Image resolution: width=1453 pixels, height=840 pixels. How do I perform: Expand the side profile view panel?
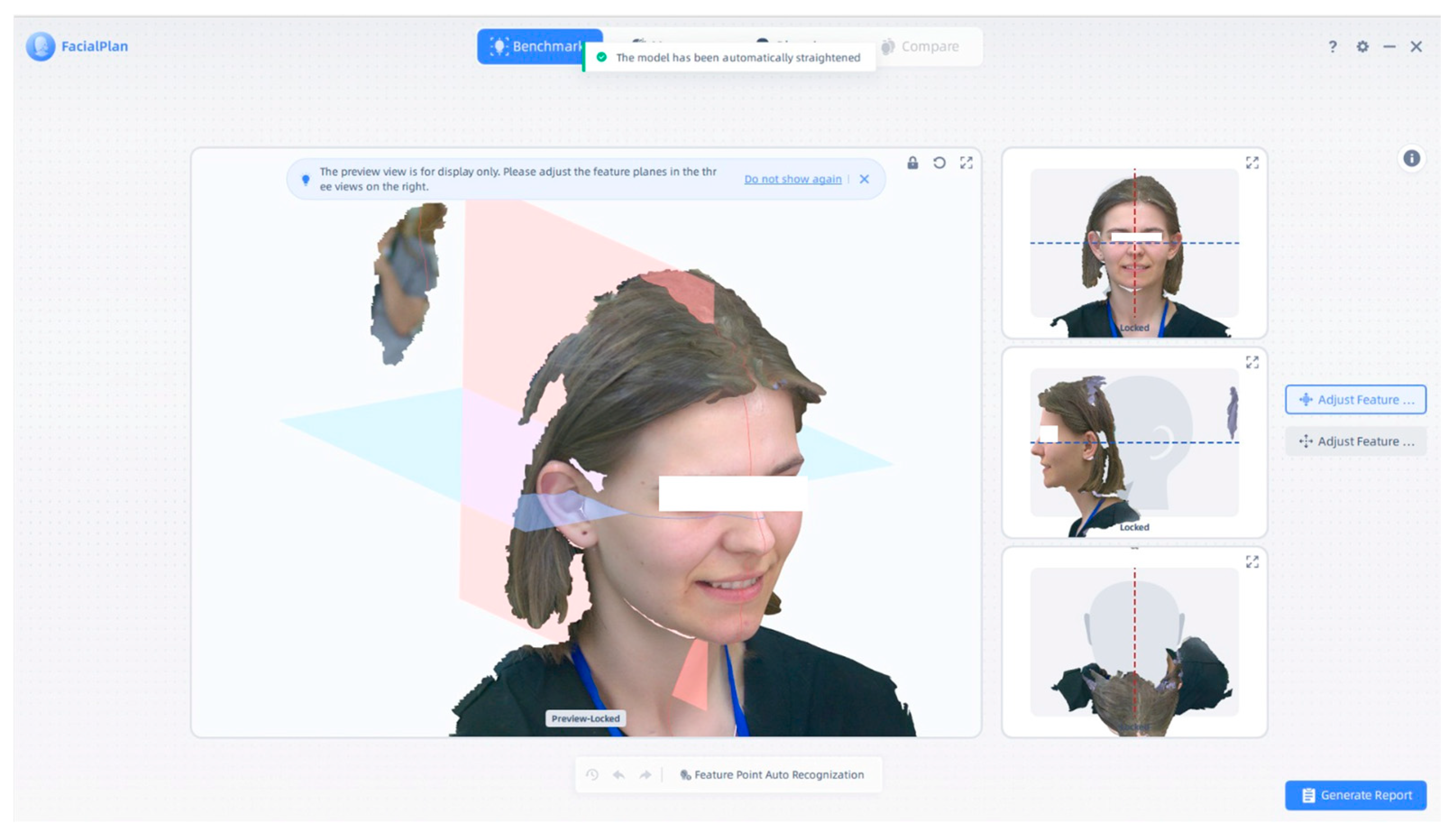[x=1252, y=363]
